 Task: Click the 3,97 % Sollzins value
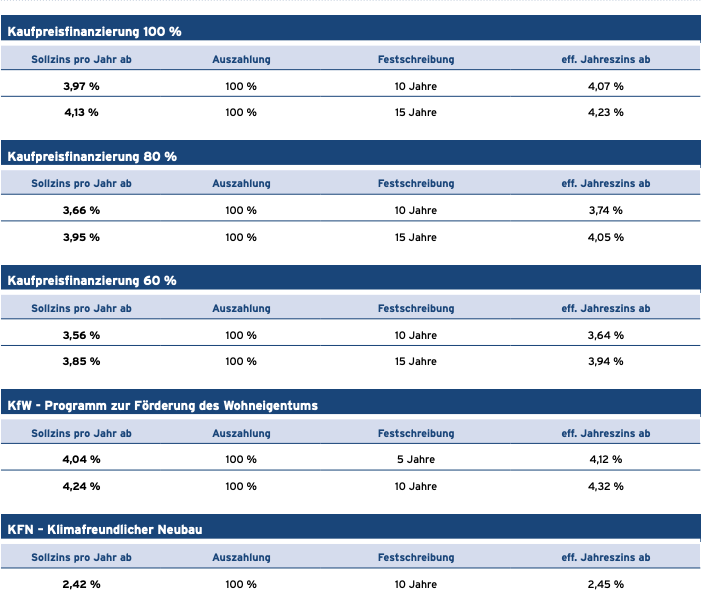81,87
